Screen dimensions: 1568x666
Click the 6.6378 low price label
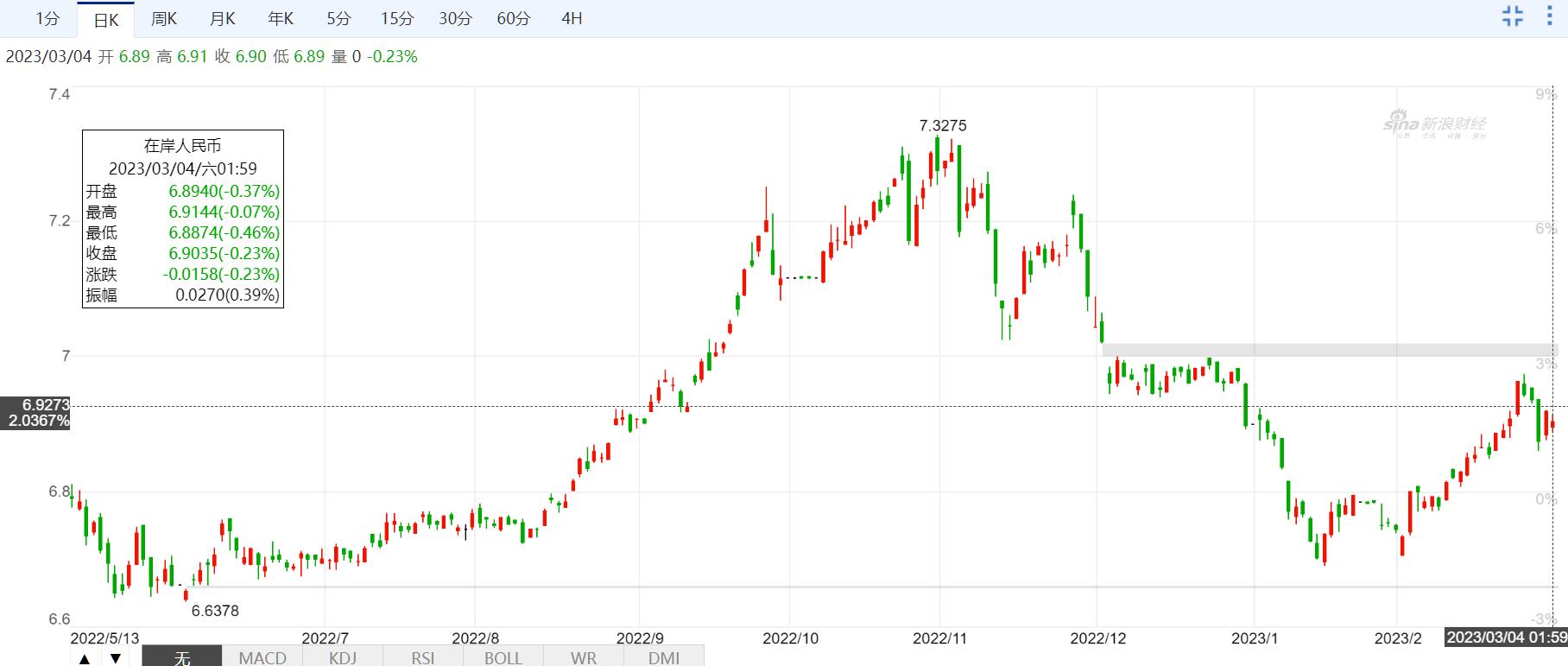[x=215, y=611]
